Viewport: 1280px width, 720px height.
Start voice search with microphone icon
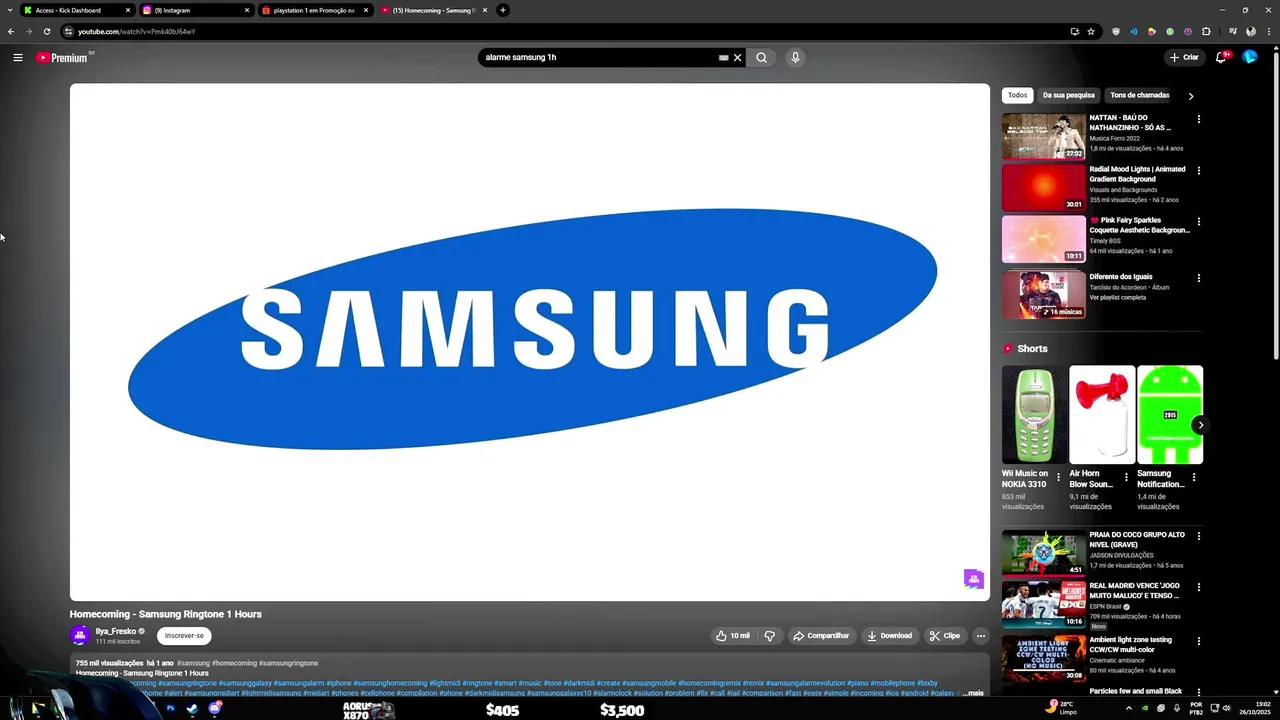tap(795, 57)
